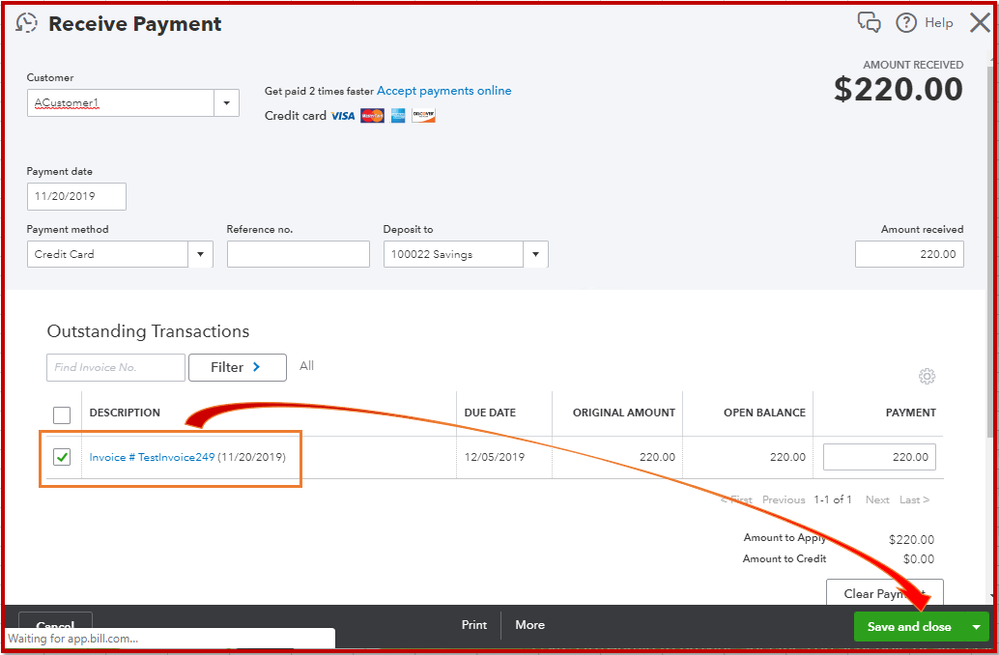The image size is (999, 655).
Task: Open the table settings gear icon
Action: point(927,376)
